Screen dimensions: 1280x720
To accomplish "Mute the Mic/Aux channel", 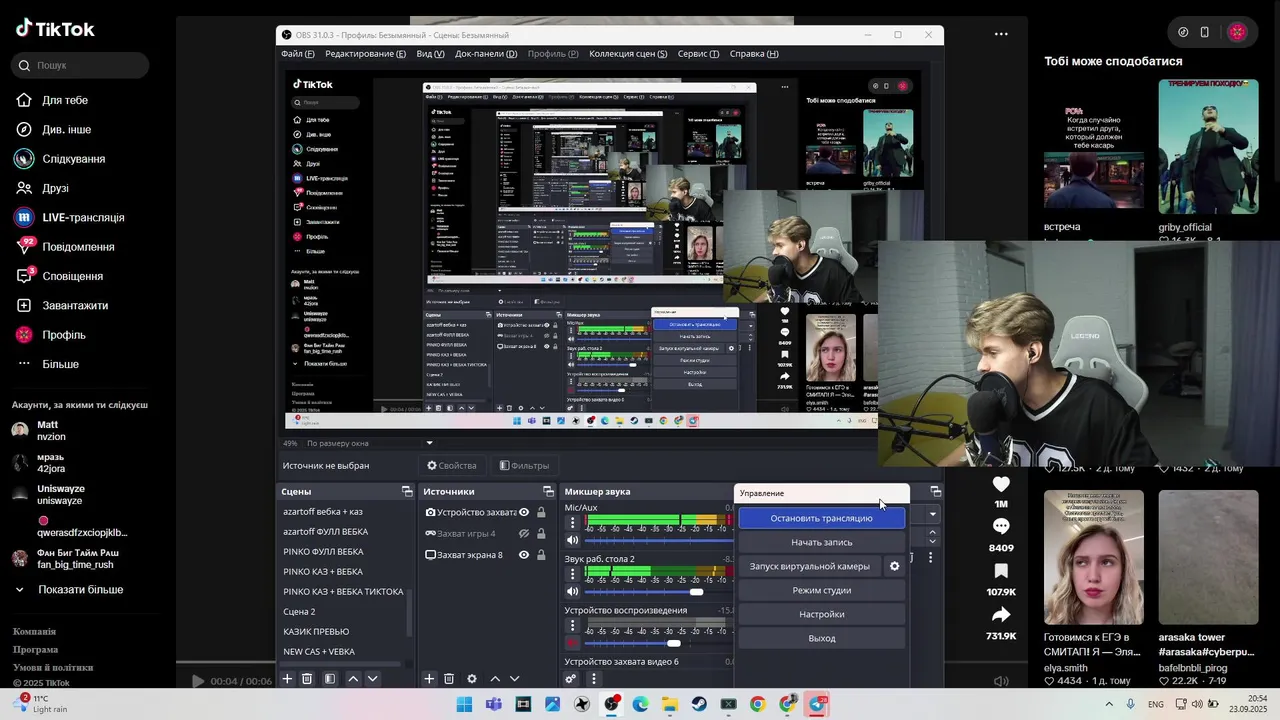I will click(x=573, y=540).
